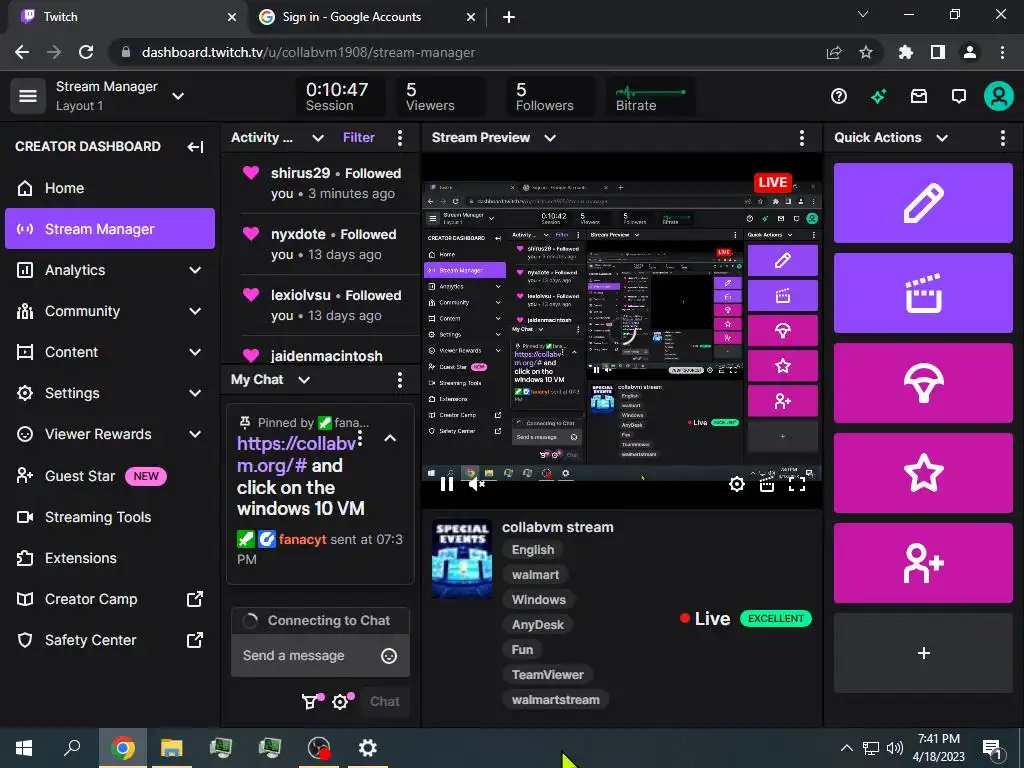
Task: Click the clip icon on preview player
Action: pyautogui.click(x=767, y=485)
